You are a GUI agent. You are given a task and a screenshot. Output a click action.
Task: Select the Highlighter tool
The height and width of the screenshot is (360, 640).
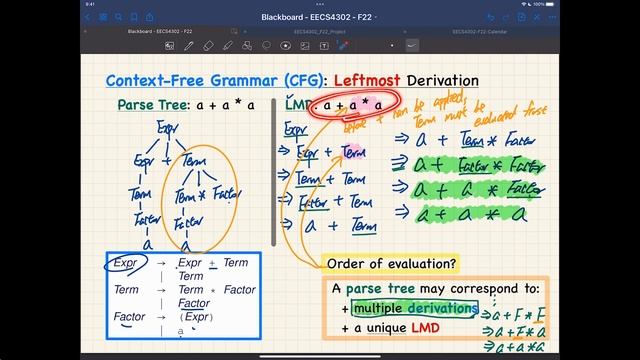228,46
